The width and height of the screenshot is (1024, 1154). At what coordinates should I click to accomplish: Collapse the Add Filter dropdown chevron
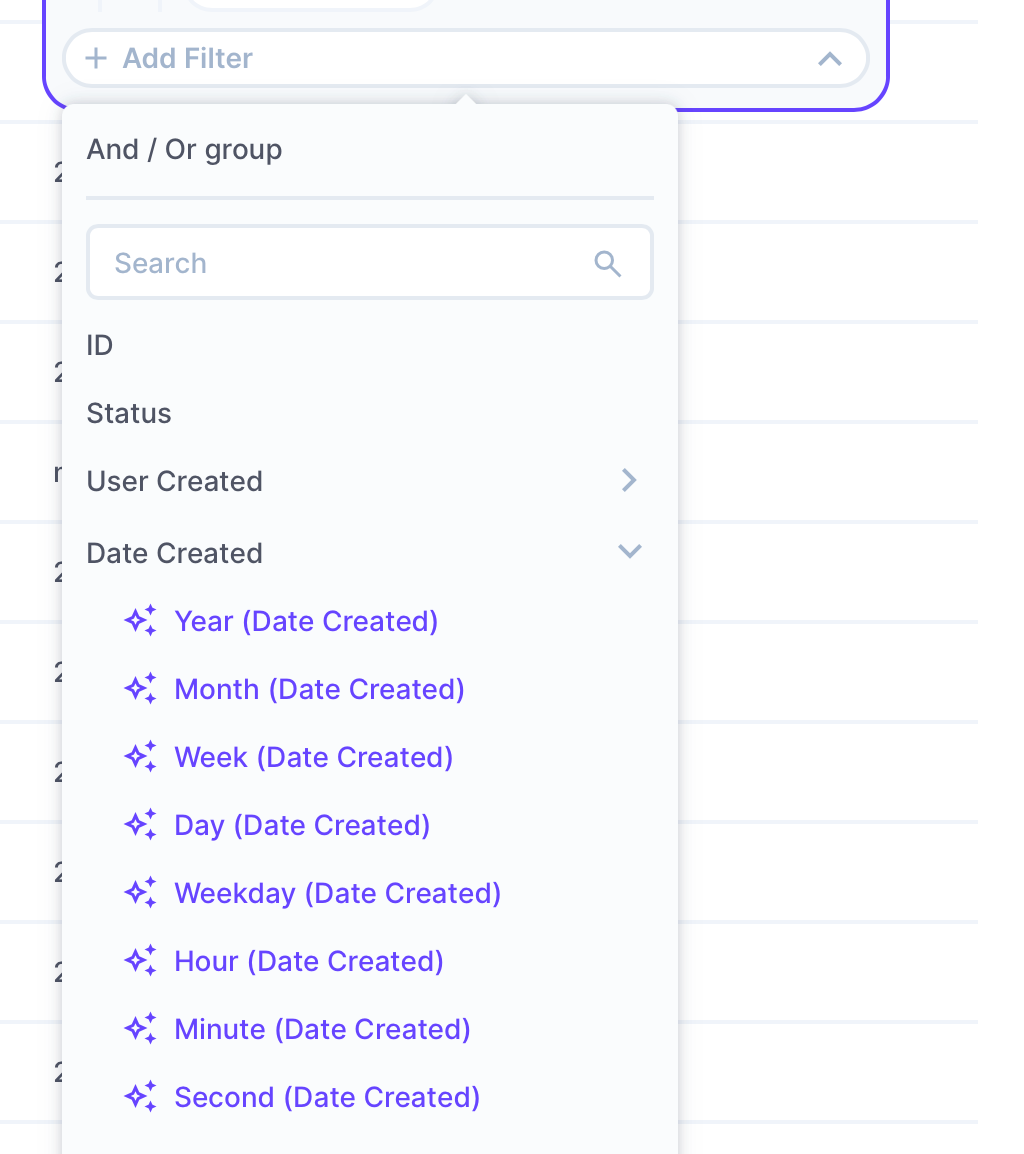[x=829, y=58]
